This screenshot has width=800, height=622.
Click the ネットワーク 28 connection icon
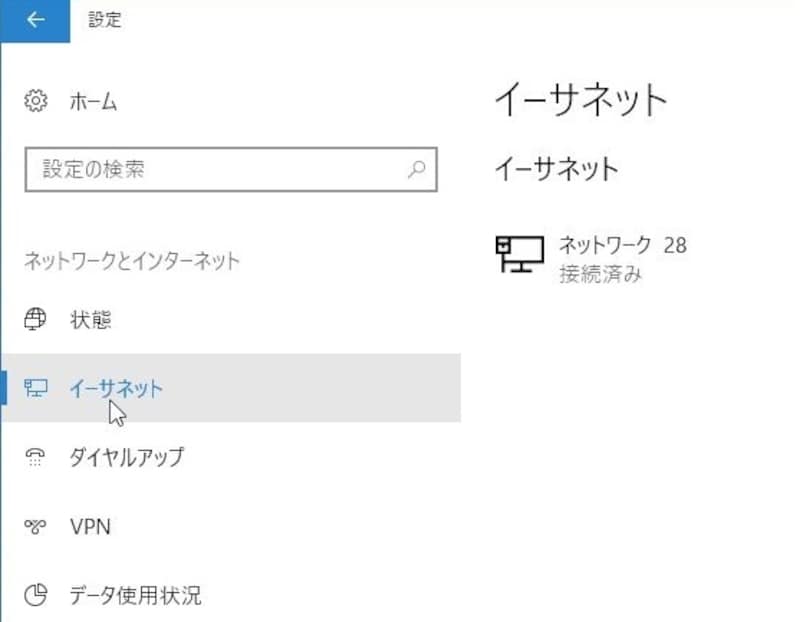519,255
